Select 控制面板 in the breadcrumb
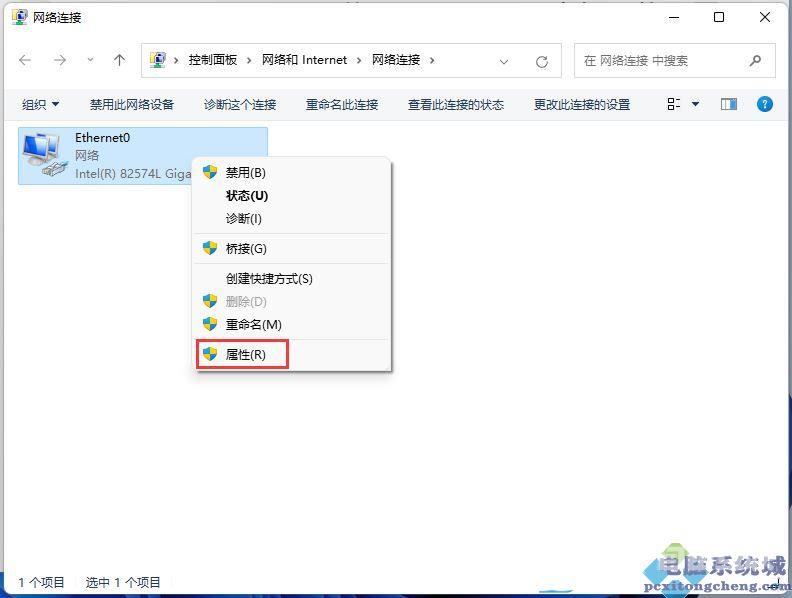 click(213, 60)
